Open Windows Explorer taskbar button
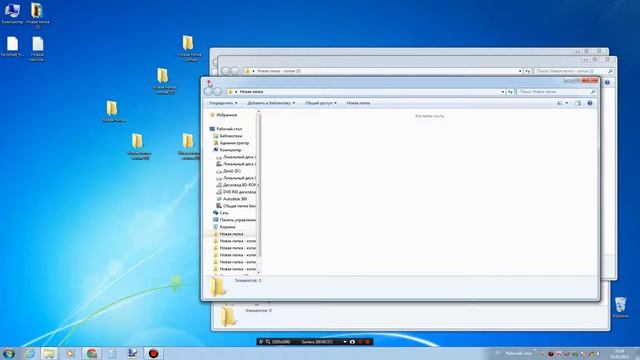 (x=49, y=353)
